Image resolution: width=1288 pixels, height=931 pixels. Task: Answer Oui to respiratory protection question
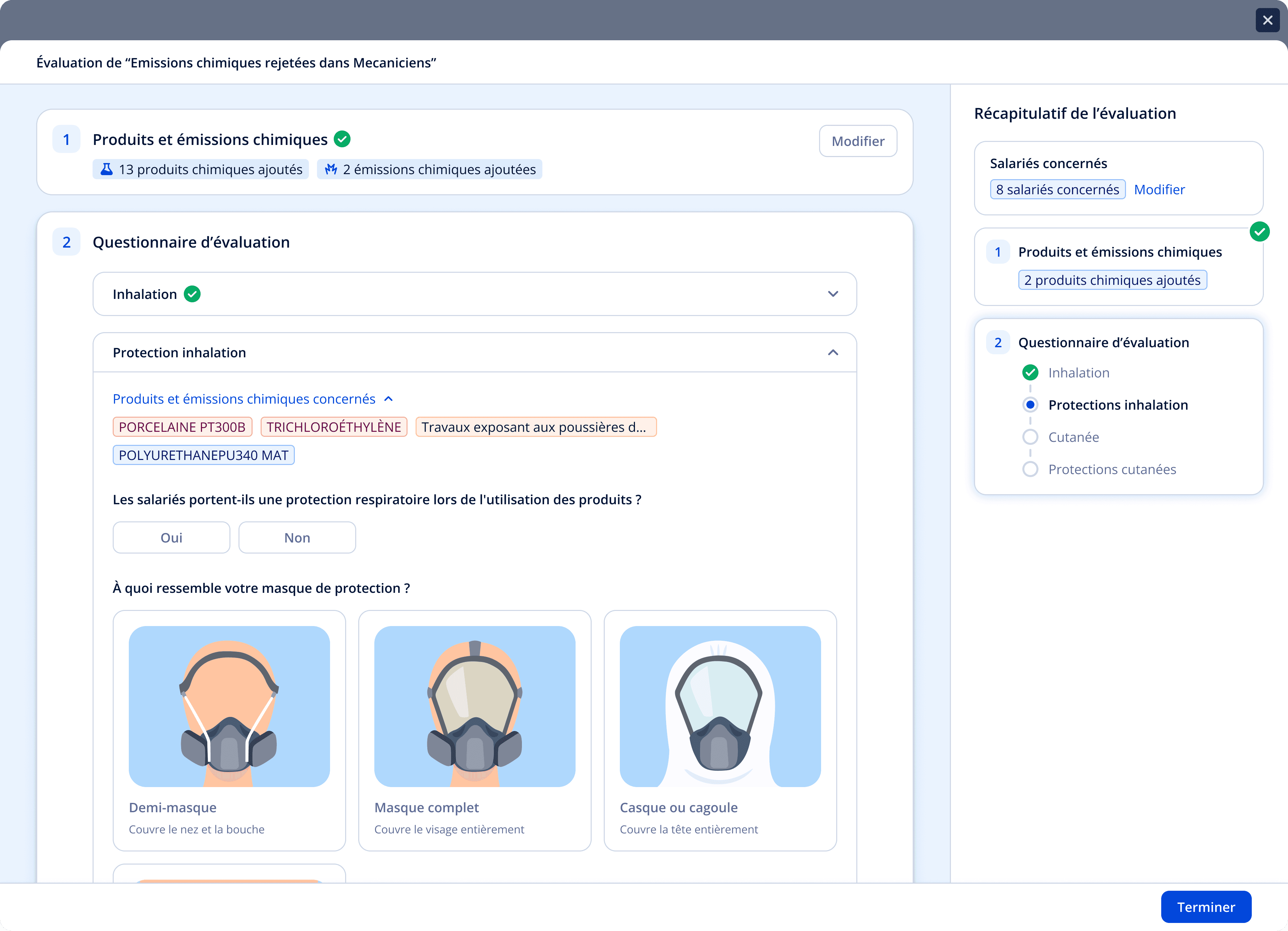pyautogui.click(x=171, y=537)
